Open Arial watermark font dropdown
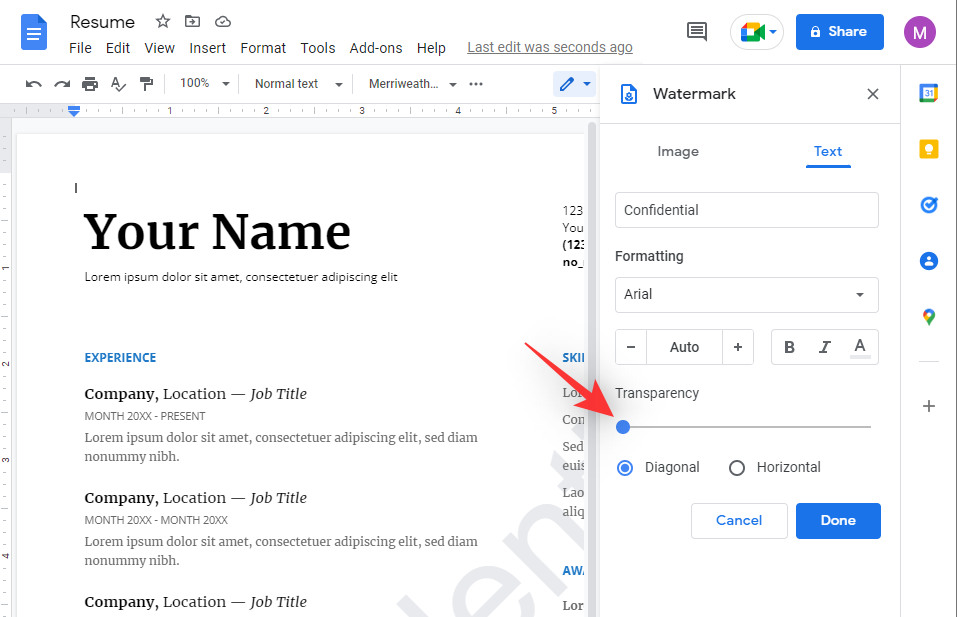This screenshot has width=957, height=617. tap(746, 295)
